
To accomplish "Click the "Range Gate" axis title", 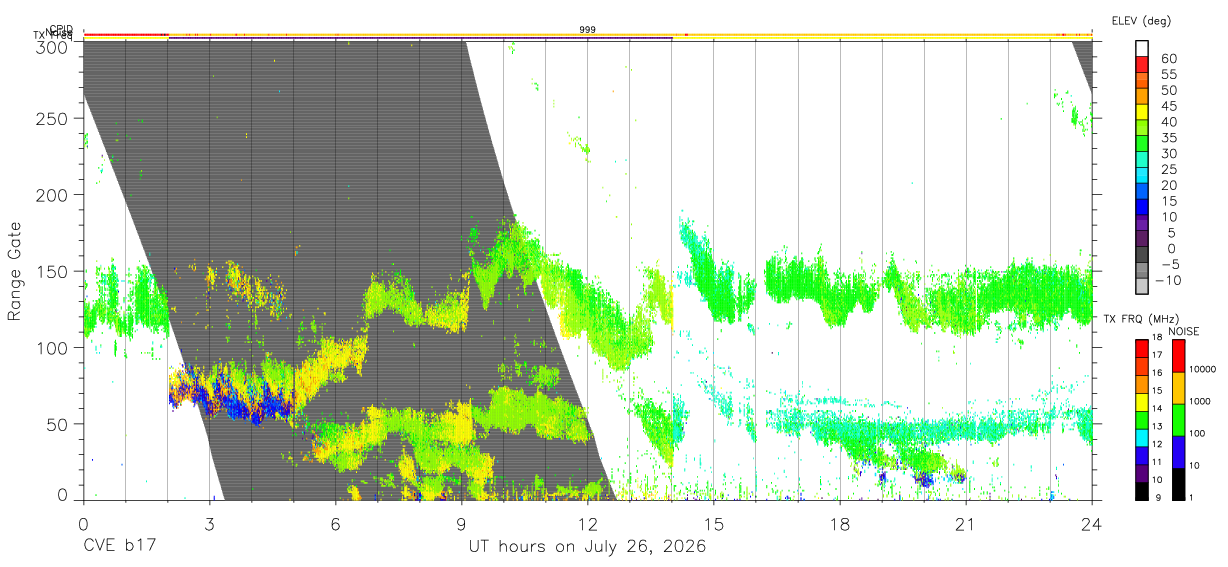I will point(15,270).
